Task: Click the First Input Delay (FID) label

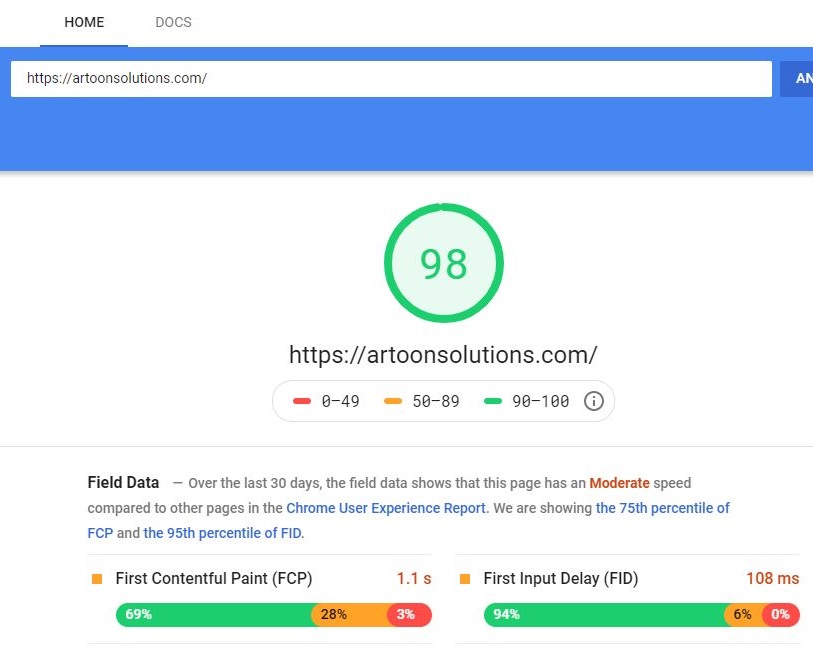Action: [560, 579]
